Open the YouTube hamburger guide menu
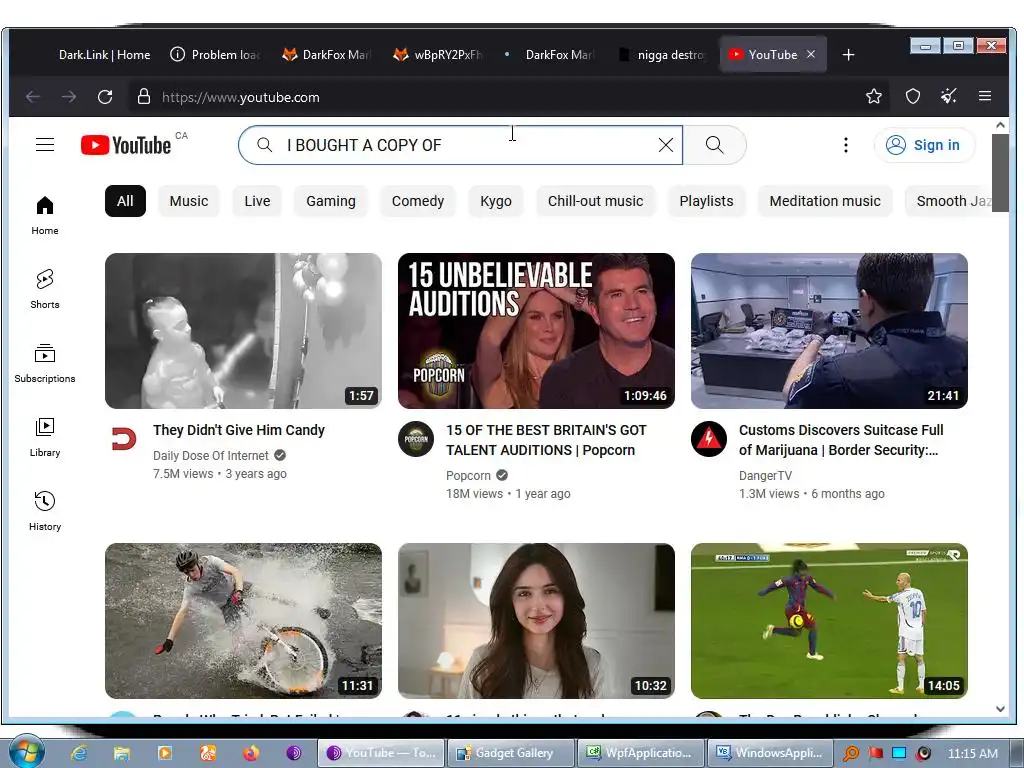The image size is (1024, 768). [44, 144]
